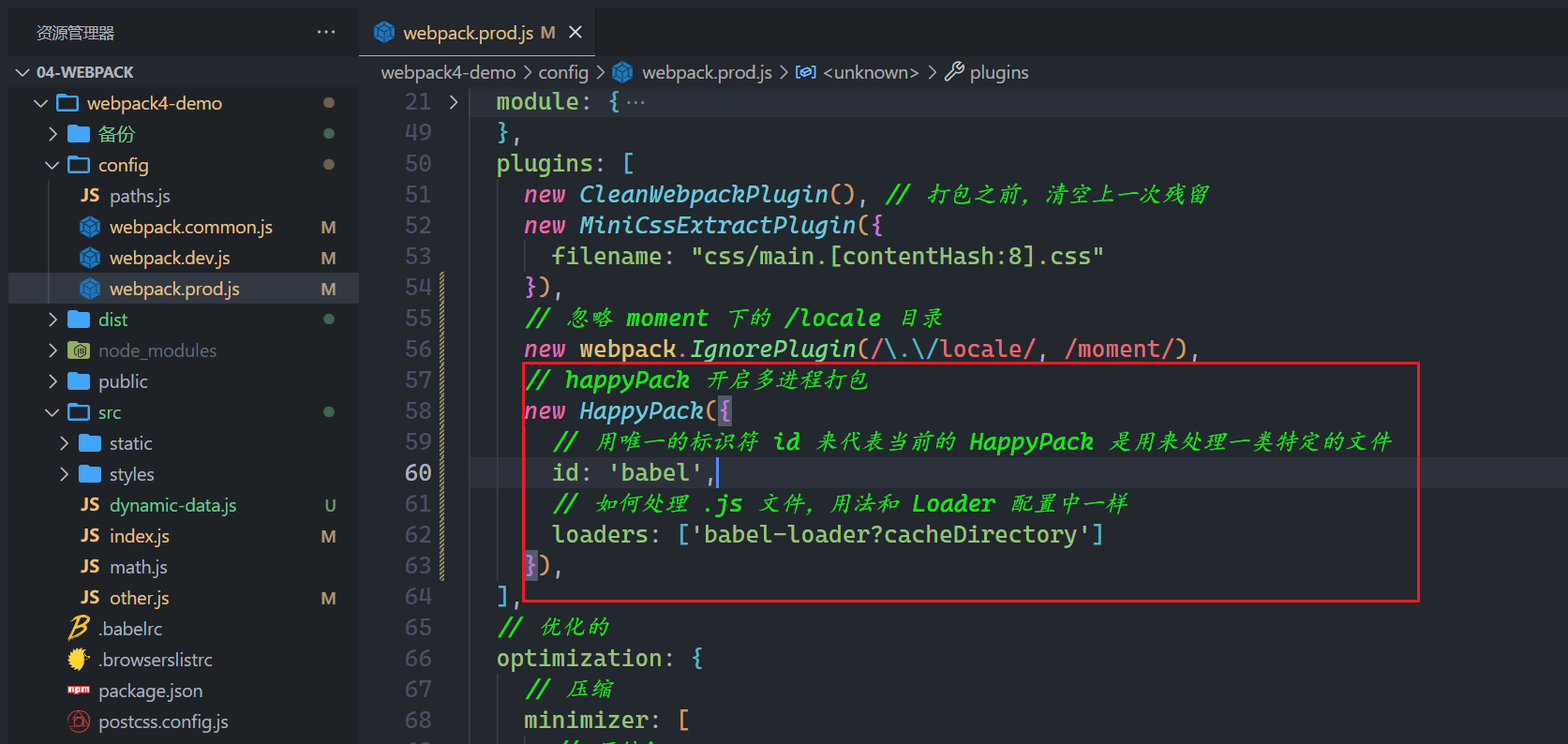Open webpack.common.js in the explorer
The width and height of the screenshot is (1568, 744).
pyautogui.click(x=191, y=227)
